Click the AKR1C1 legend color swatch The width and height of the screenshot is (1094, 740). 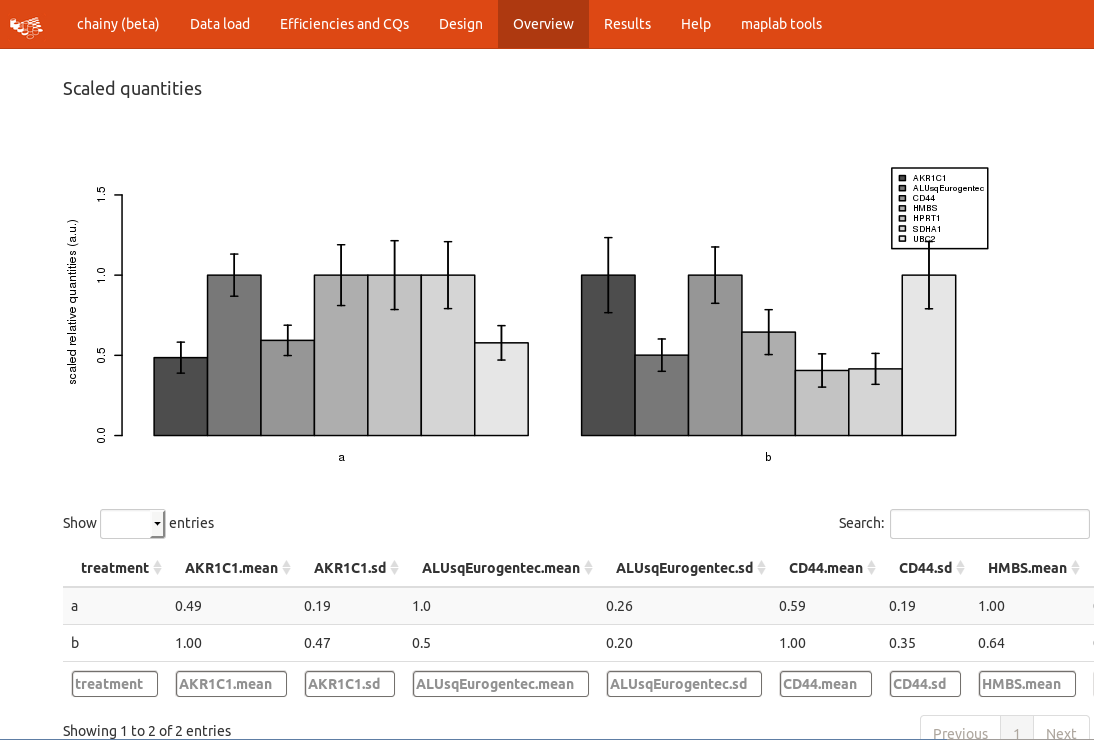902,178
